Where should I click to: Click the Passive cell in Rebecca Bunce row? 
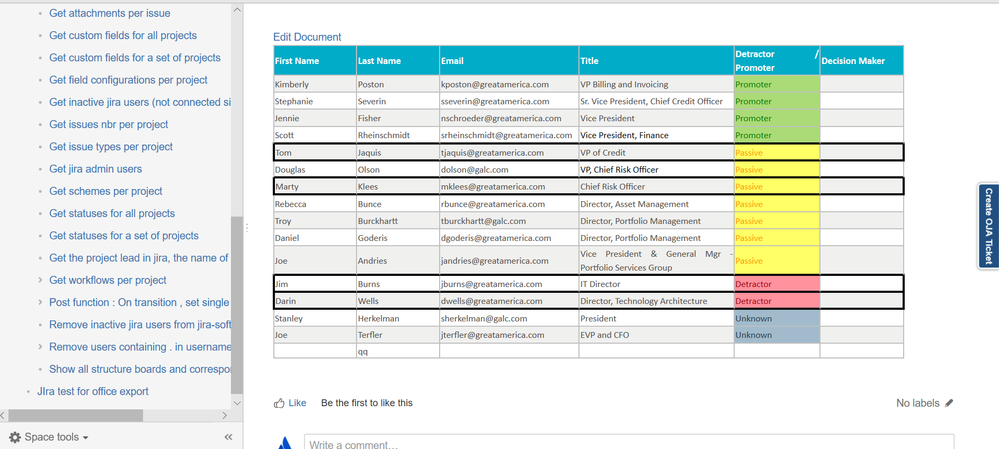coord(777,204)
